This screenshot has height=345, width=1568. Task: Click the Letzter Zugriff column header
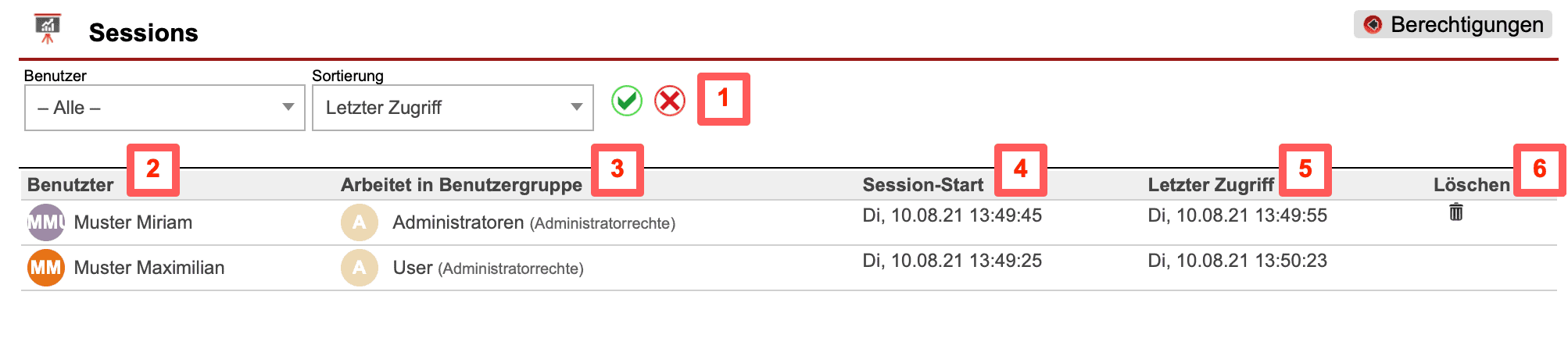pos(1211,185)
